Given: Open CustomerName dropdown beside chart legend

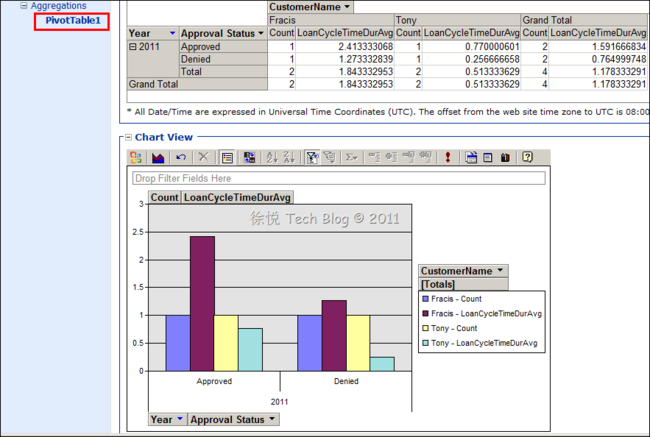Looking at the screenshot, I should (500, 270).
